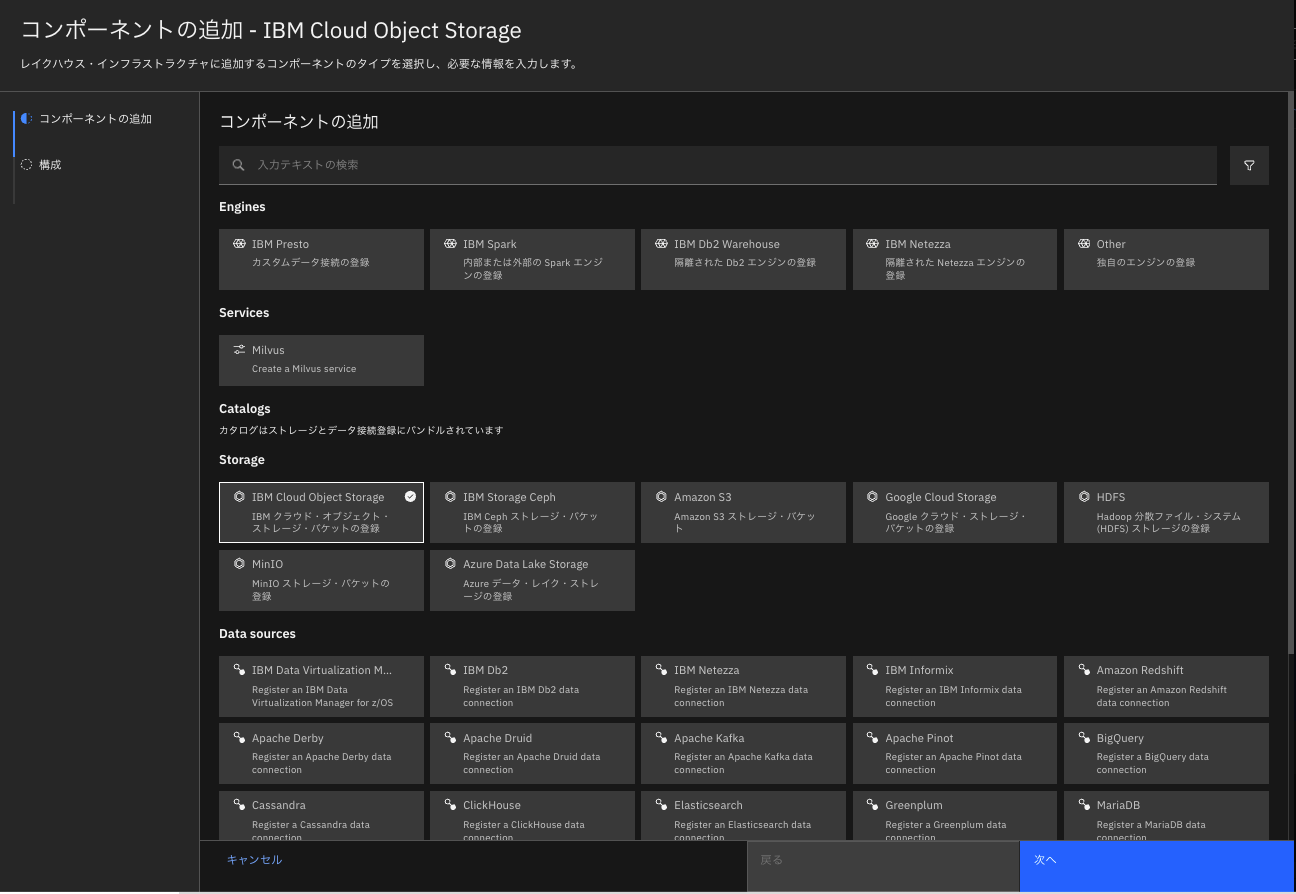Click the Azure Data Lake Storage icon
Image resolution: width=1296 pixels, height=894 pixels.
[x=450, y=564]
